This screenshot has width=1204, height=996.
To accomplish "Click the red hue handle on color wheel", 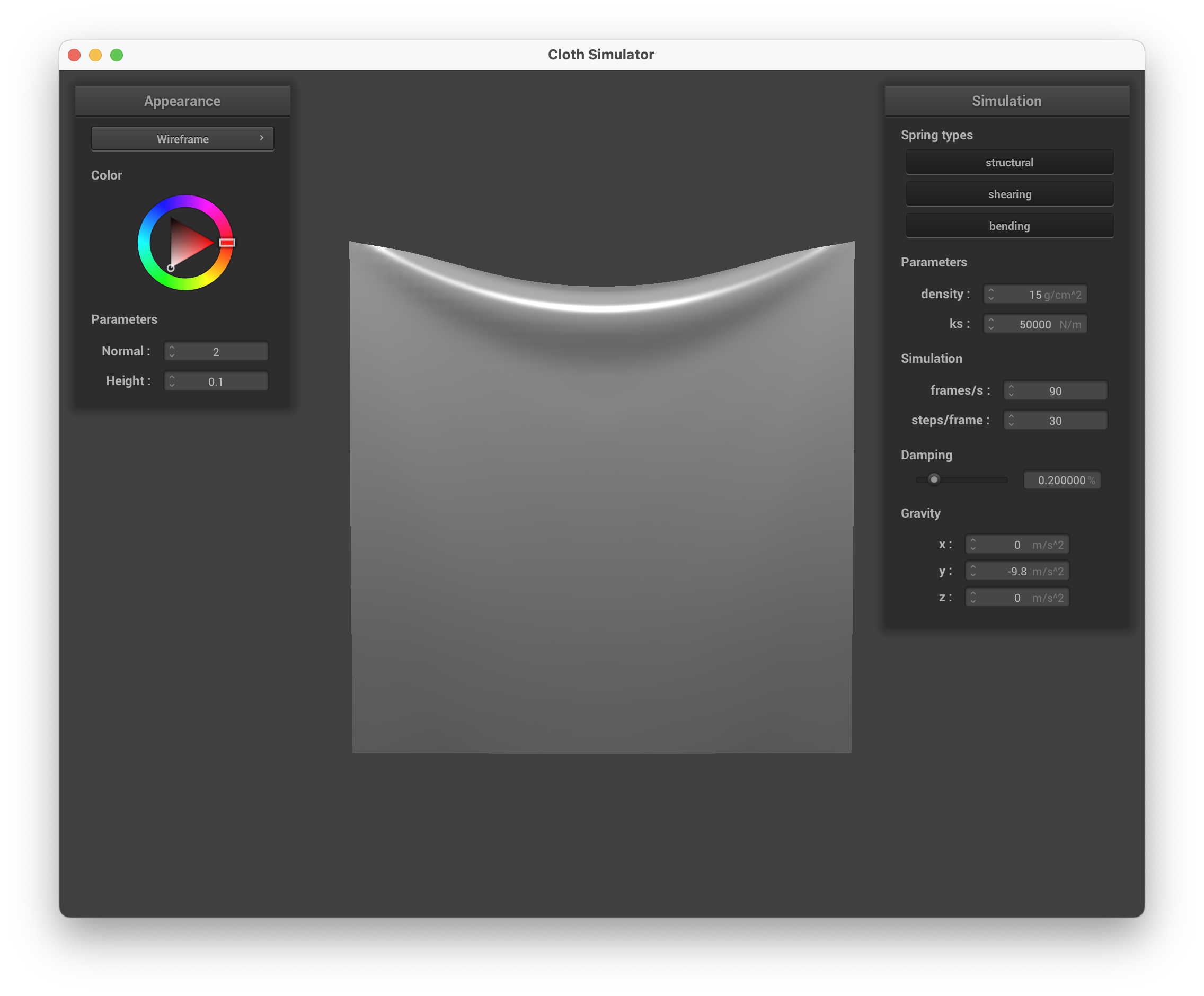I will [227, 243].
